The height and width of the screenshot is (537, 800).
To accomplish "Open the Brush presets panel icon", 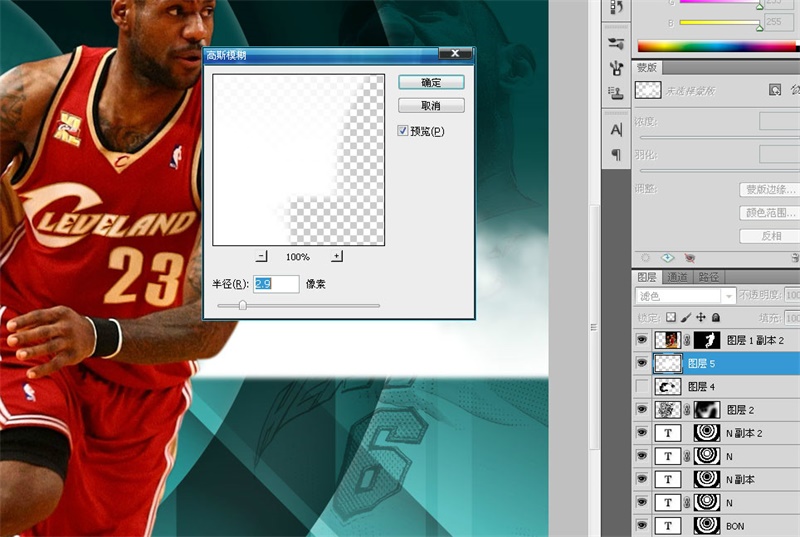I will point(616,44).
